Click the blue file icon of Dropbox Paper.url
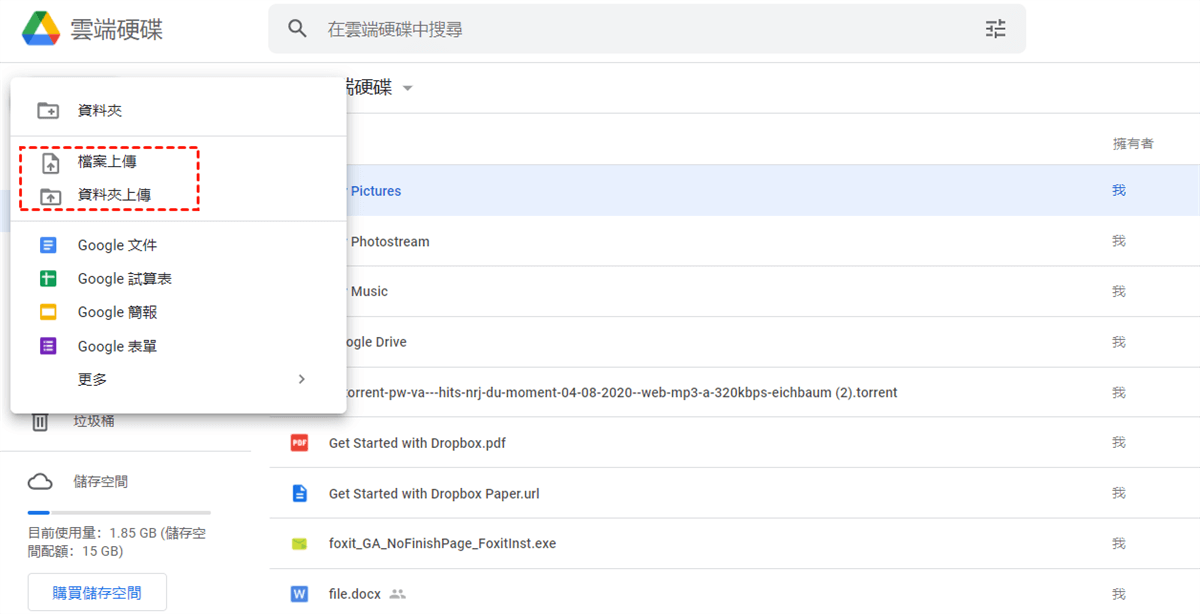 click(299, 493)
